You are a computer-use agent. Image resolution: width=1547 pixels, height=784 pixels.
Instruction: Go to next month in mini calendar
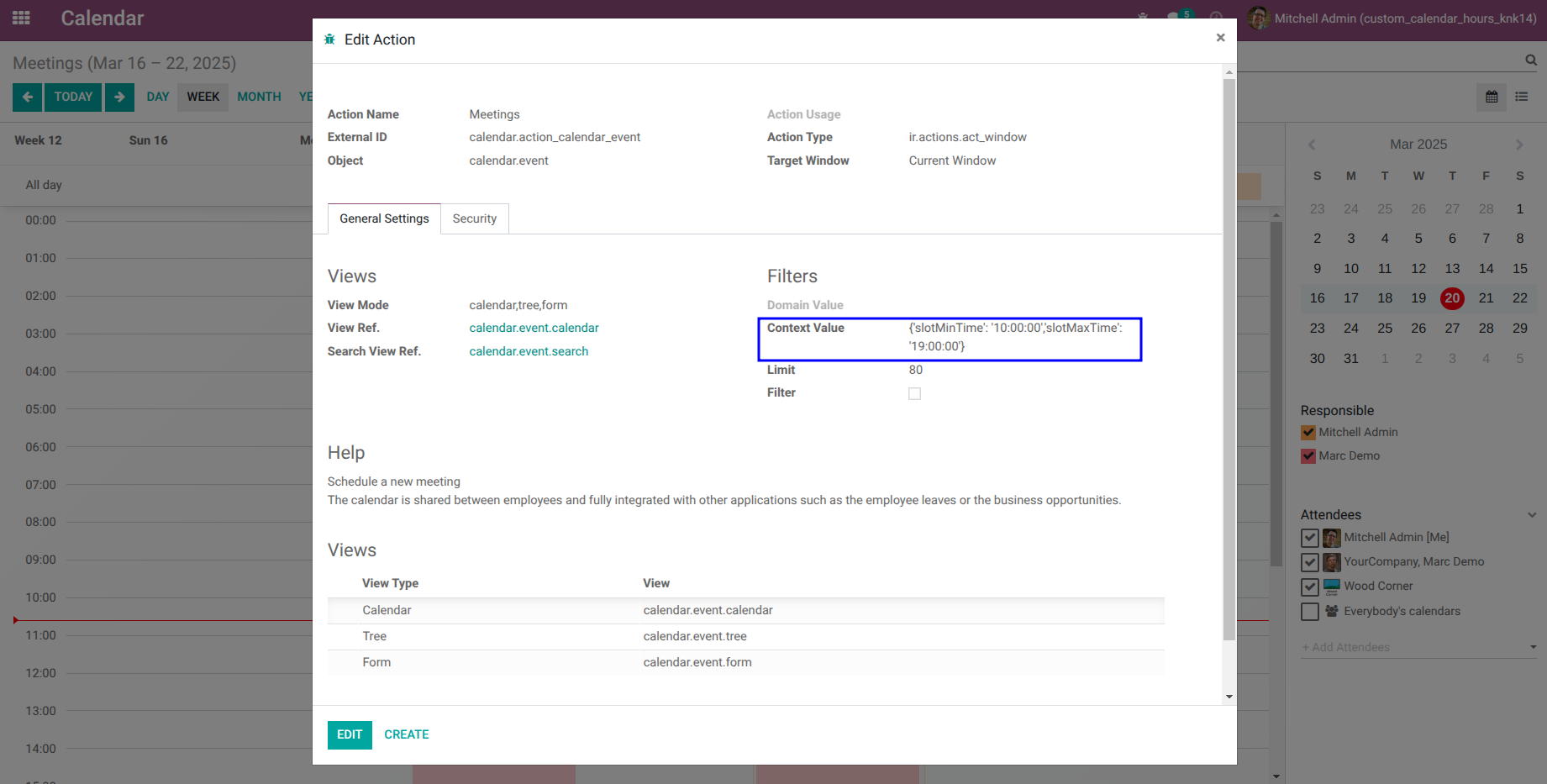(x=1519, y=145)
